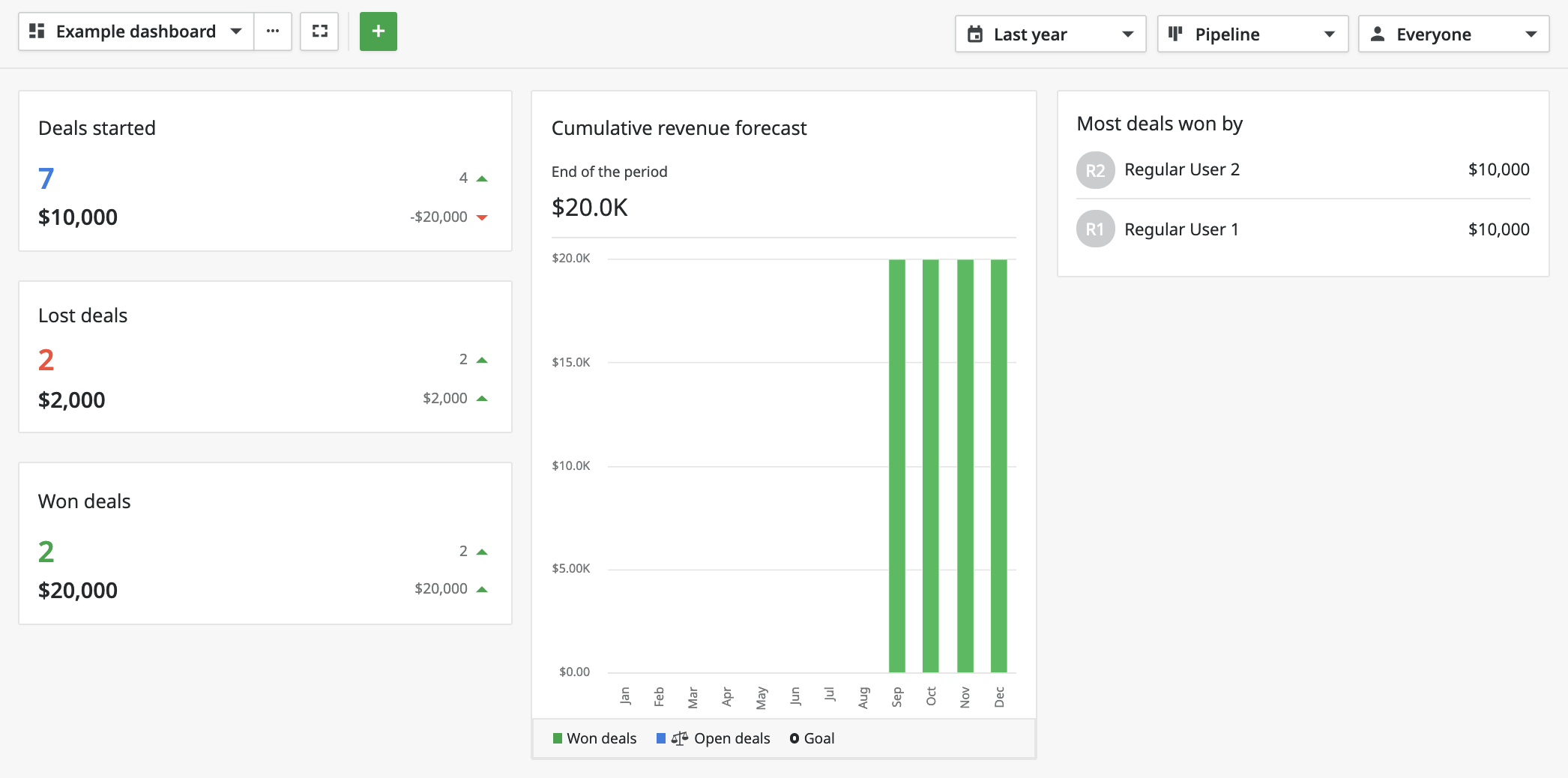Open the three-dots more options menu
The height and width of the screenshot is (778, 1568).
(x=273, y=31)
